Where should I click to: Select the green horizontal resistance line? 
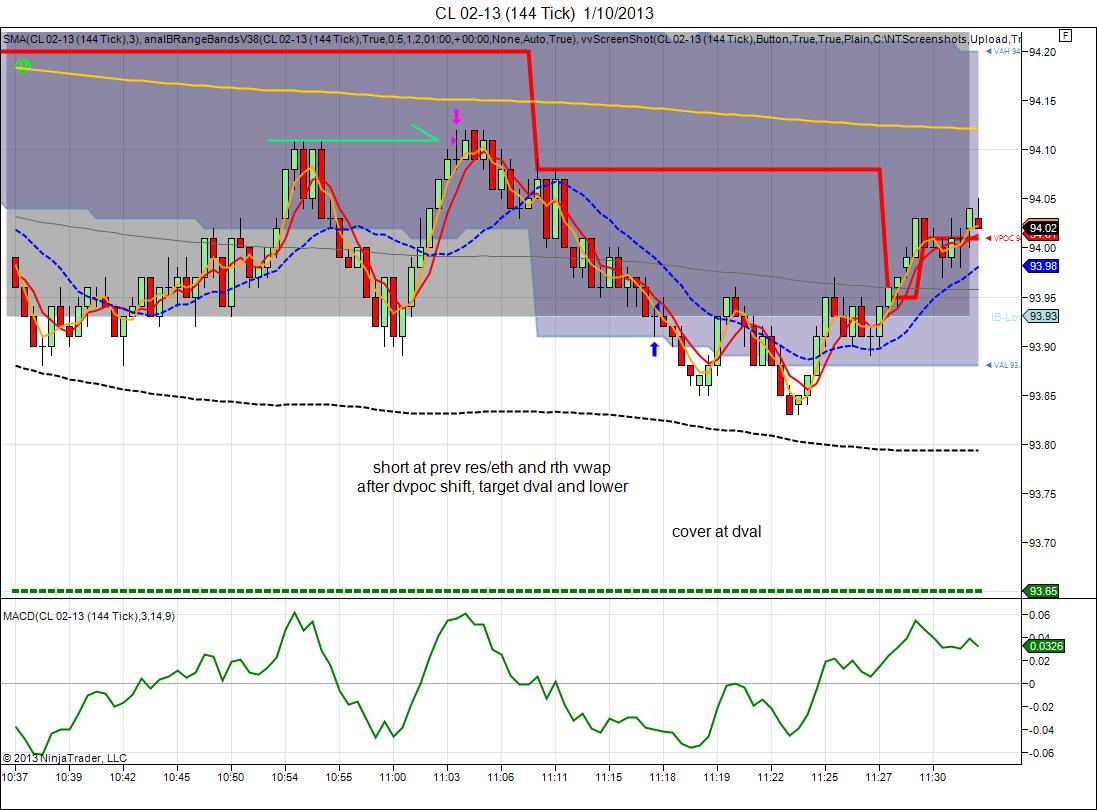352,141
